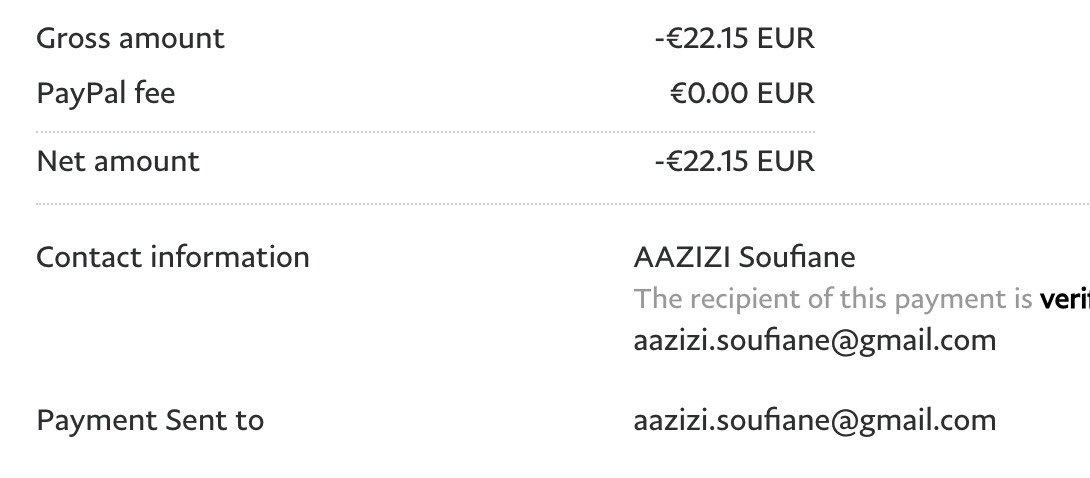Click the -€22.15 figure in Gross amount row
Viewport: 1090px width, 478px height.
click(701, 39)
